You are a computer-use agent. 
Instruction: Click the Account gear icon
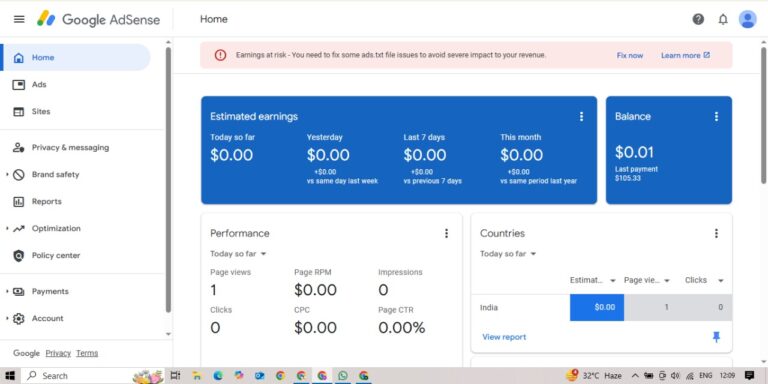click(x=19, y=318)
